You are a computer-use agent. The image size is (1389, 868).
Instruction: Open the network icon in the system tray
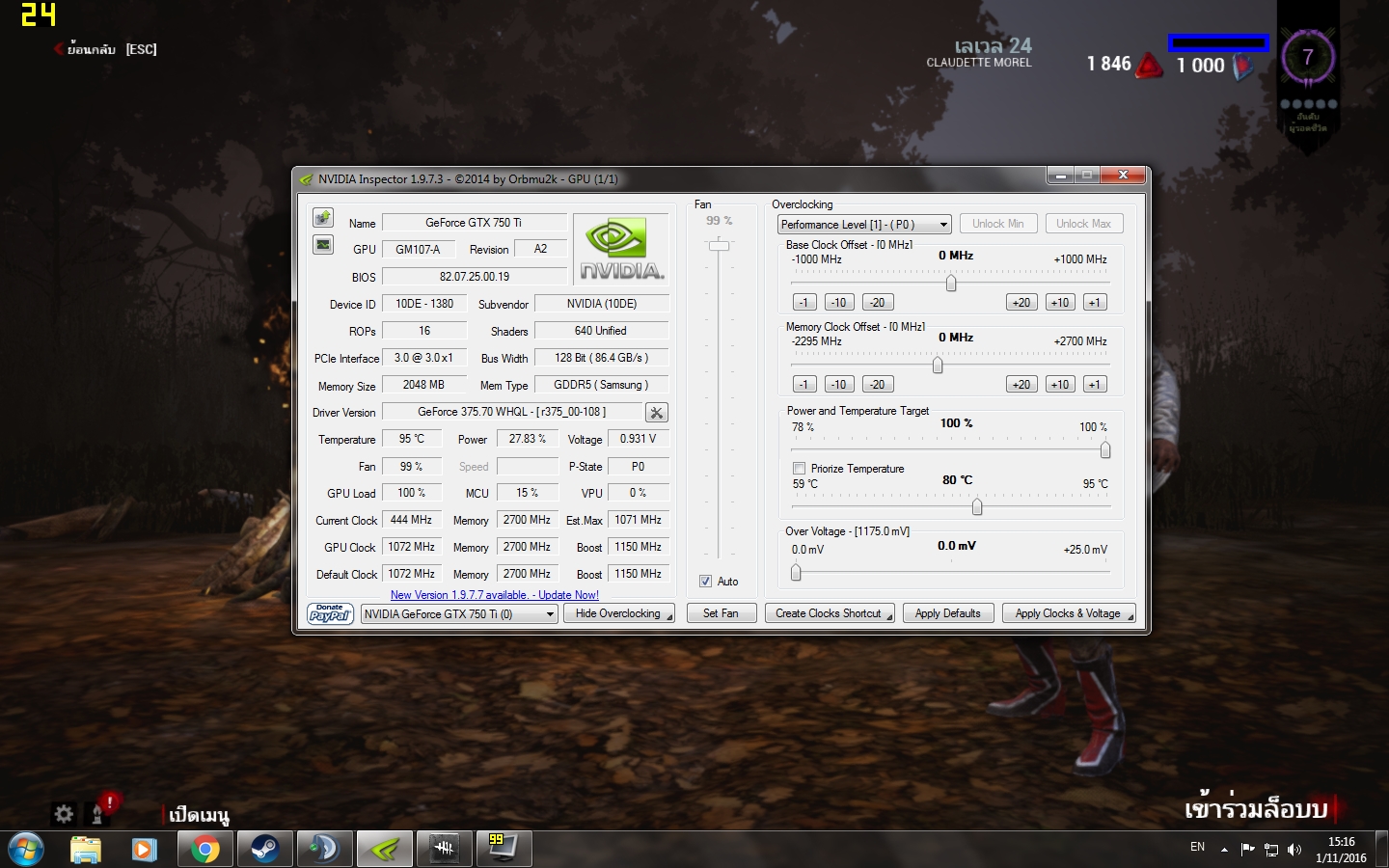point(1271,850)
